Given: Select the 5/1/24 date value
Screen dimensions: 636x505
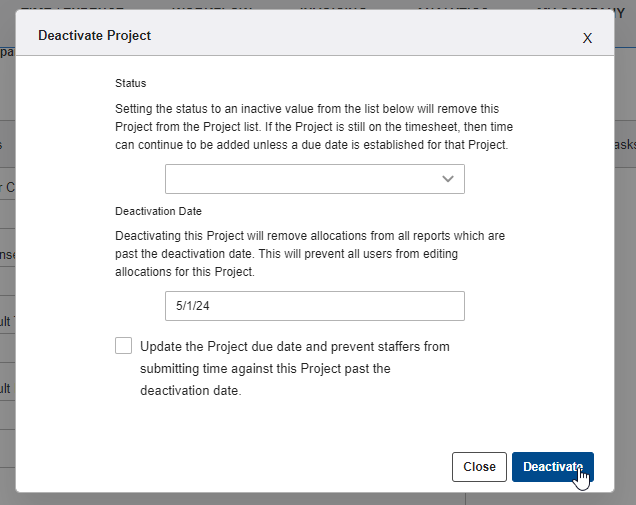Looking at the screenshot, I should 192,306.
